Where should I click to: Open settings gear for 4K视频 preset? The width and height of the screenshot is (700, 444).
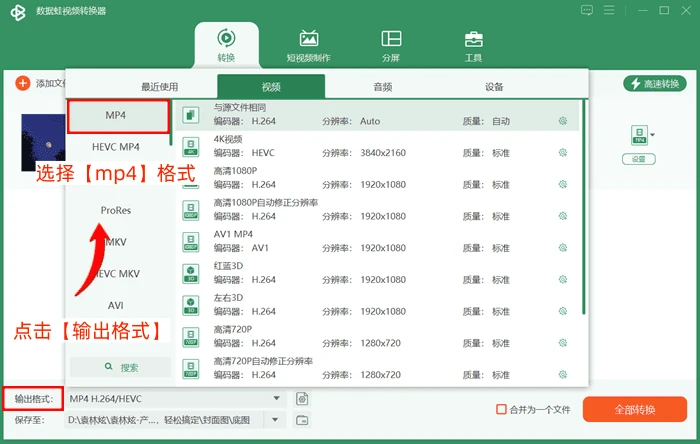(562, 153)
